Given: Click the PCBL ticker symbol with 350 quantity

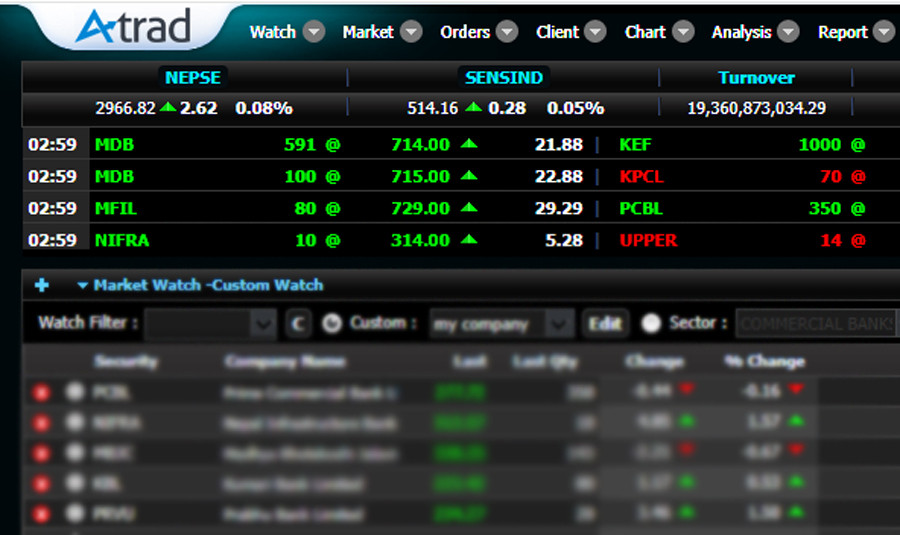Looking at the screenshot, I should 641,208.
